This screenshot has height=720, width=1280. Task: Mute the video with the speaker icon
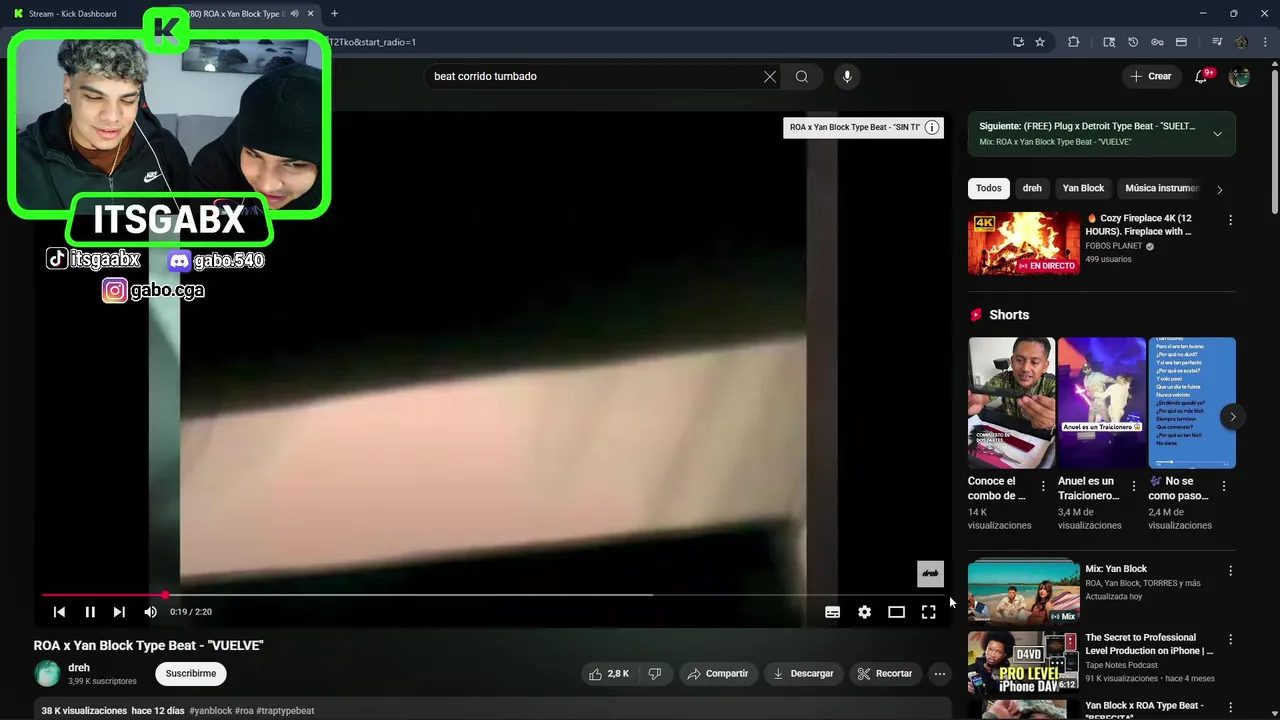pyautogui.click(x=150, y=612)
